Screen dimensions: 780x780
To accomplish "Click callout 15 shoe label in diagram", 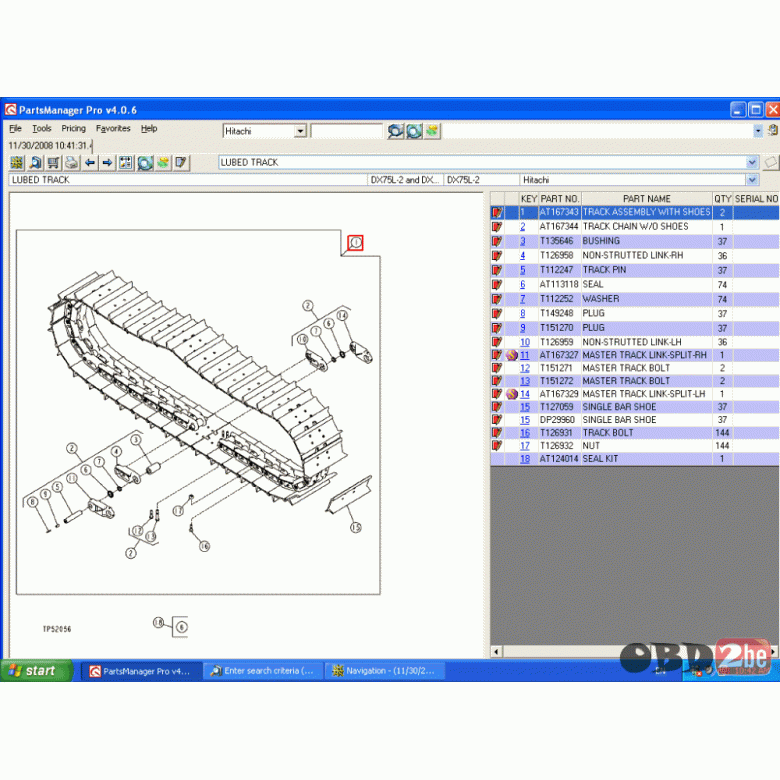I will pos(356,527).
